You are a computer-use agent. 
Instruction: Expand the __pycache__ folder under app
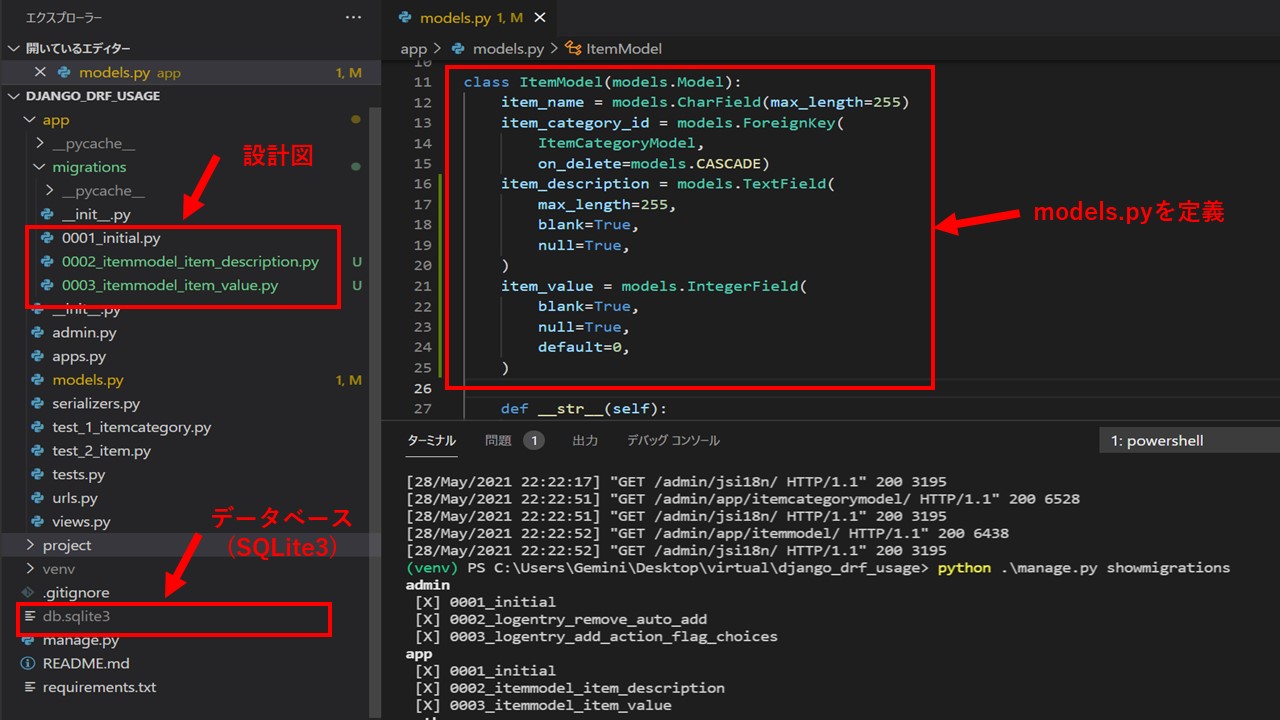coord(39,144)
